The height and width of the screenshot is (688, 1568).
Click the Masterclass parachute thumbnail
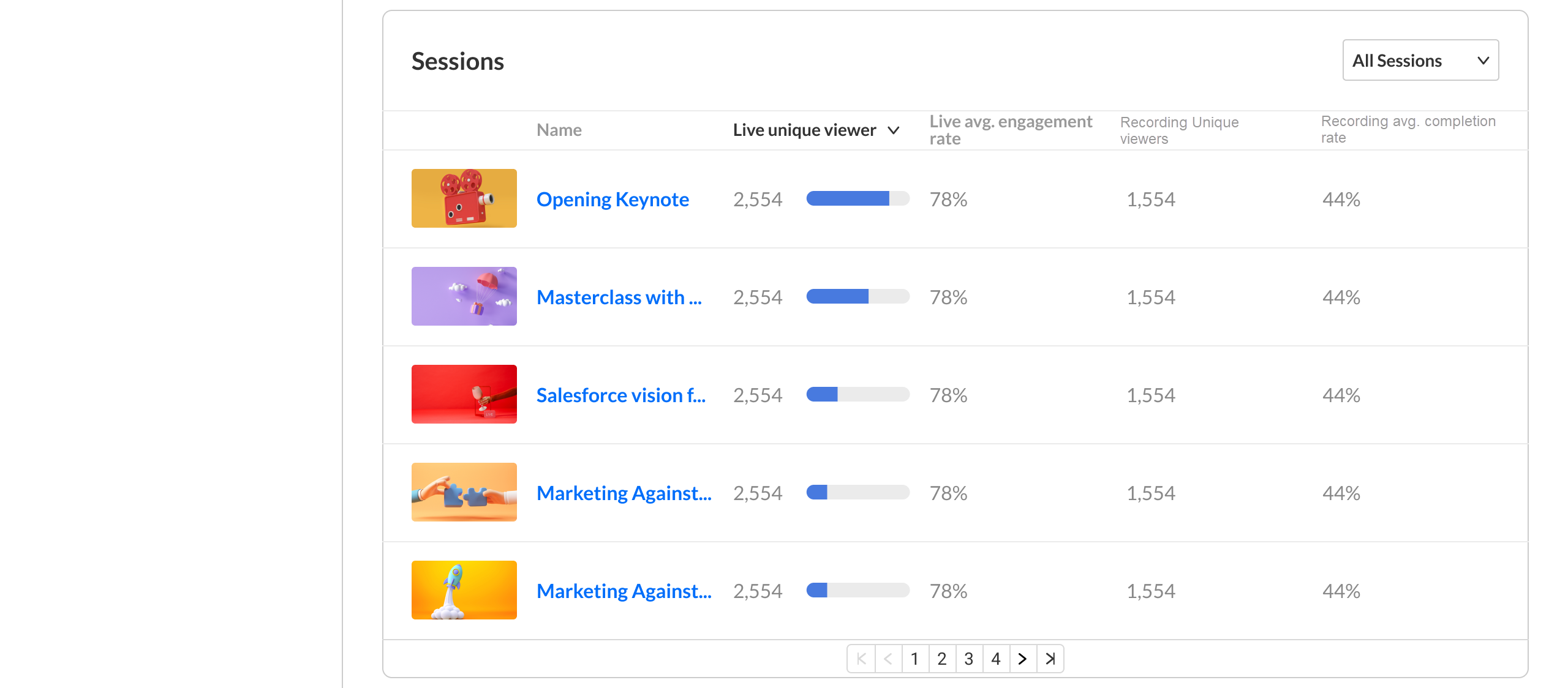tap(464, 296)
